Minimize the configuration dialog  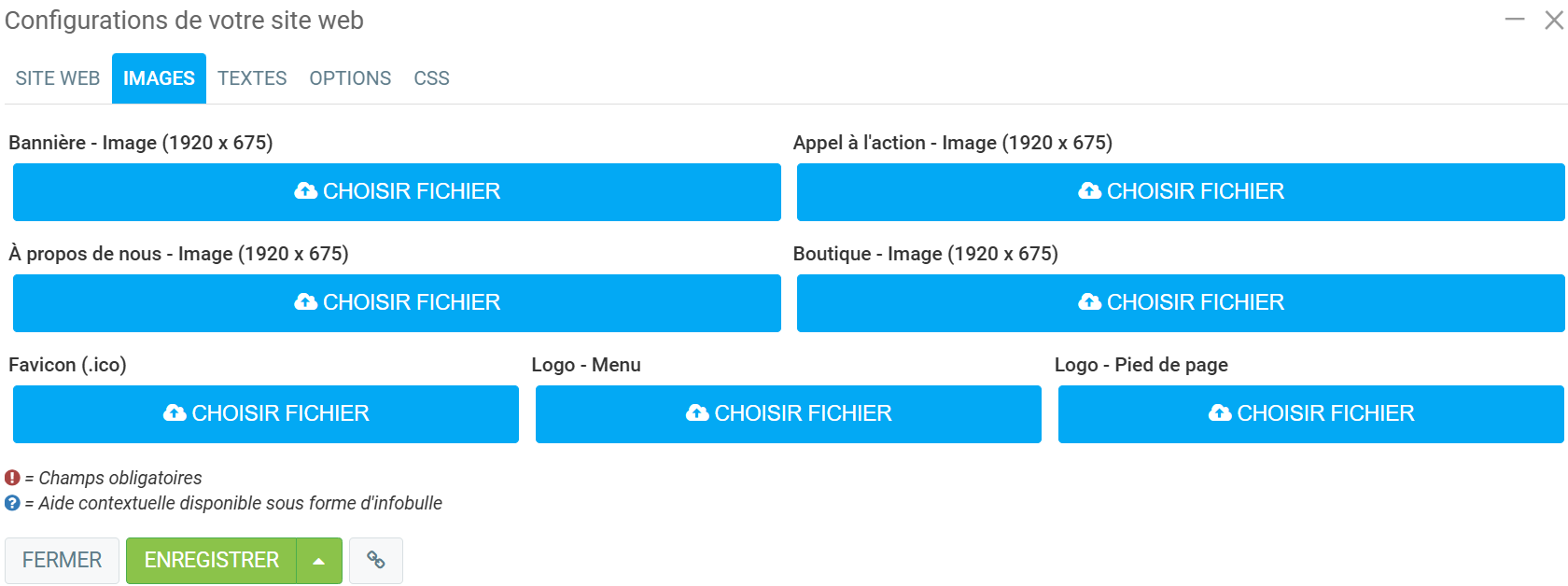click(x=1515, y=20)
